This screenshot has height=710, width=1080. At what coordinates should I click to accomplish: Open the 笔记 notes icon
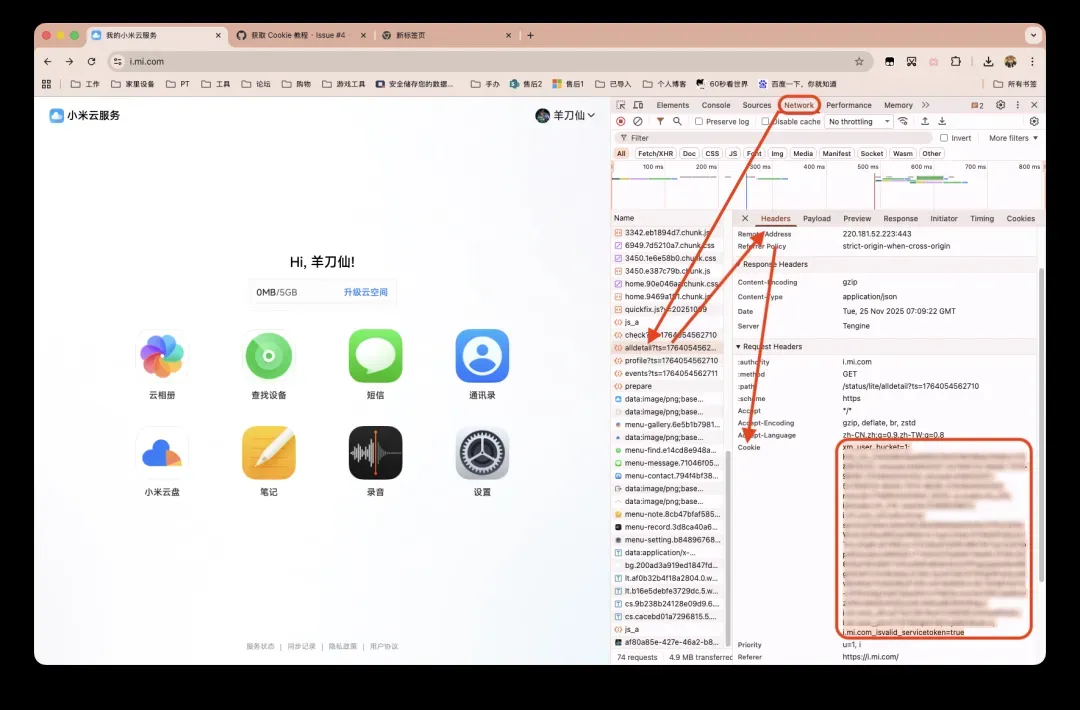[x=269, y=453]
